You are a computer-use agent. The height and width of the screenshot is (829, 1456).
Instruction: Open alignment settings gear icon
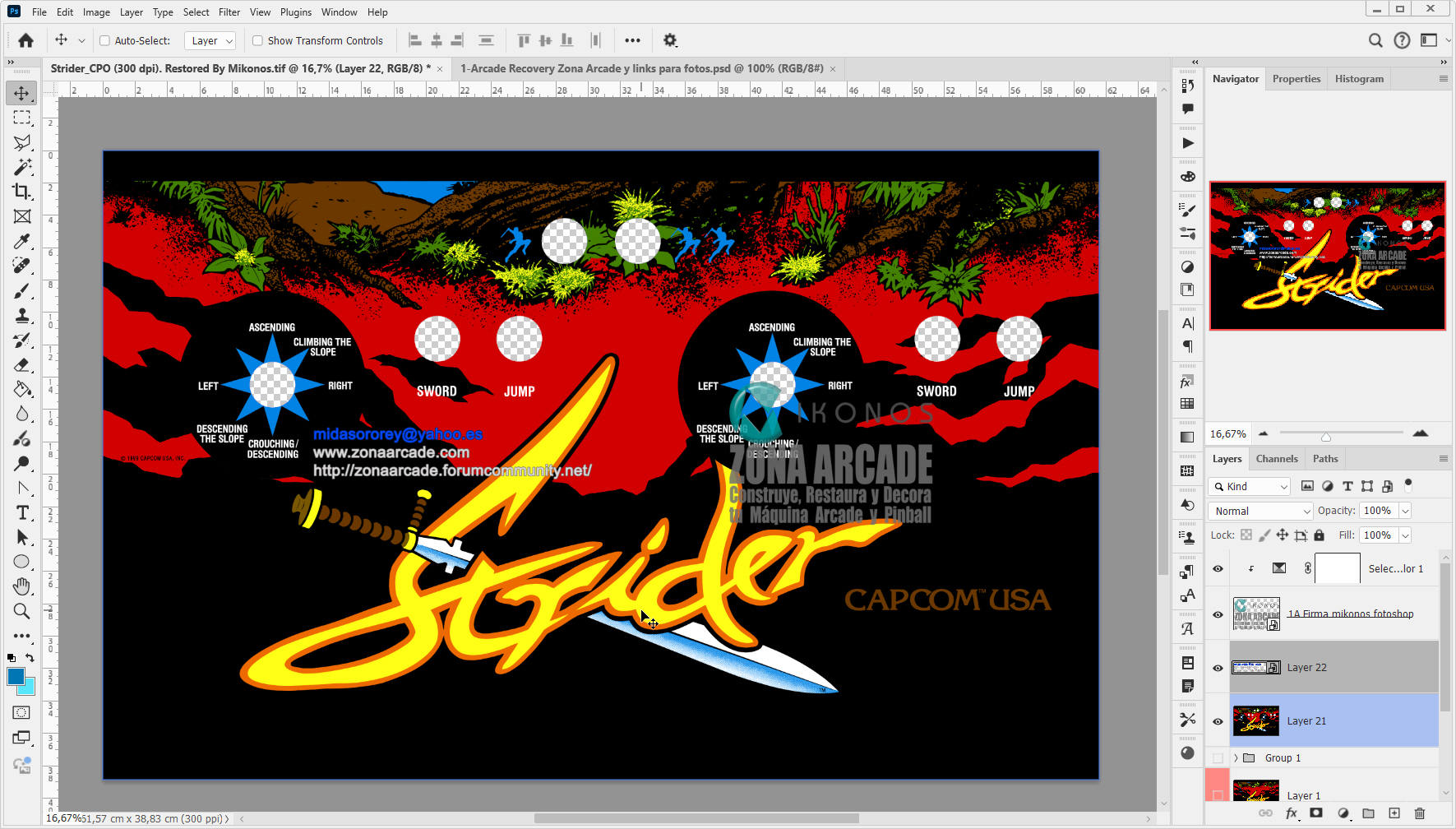coord(670,40)
